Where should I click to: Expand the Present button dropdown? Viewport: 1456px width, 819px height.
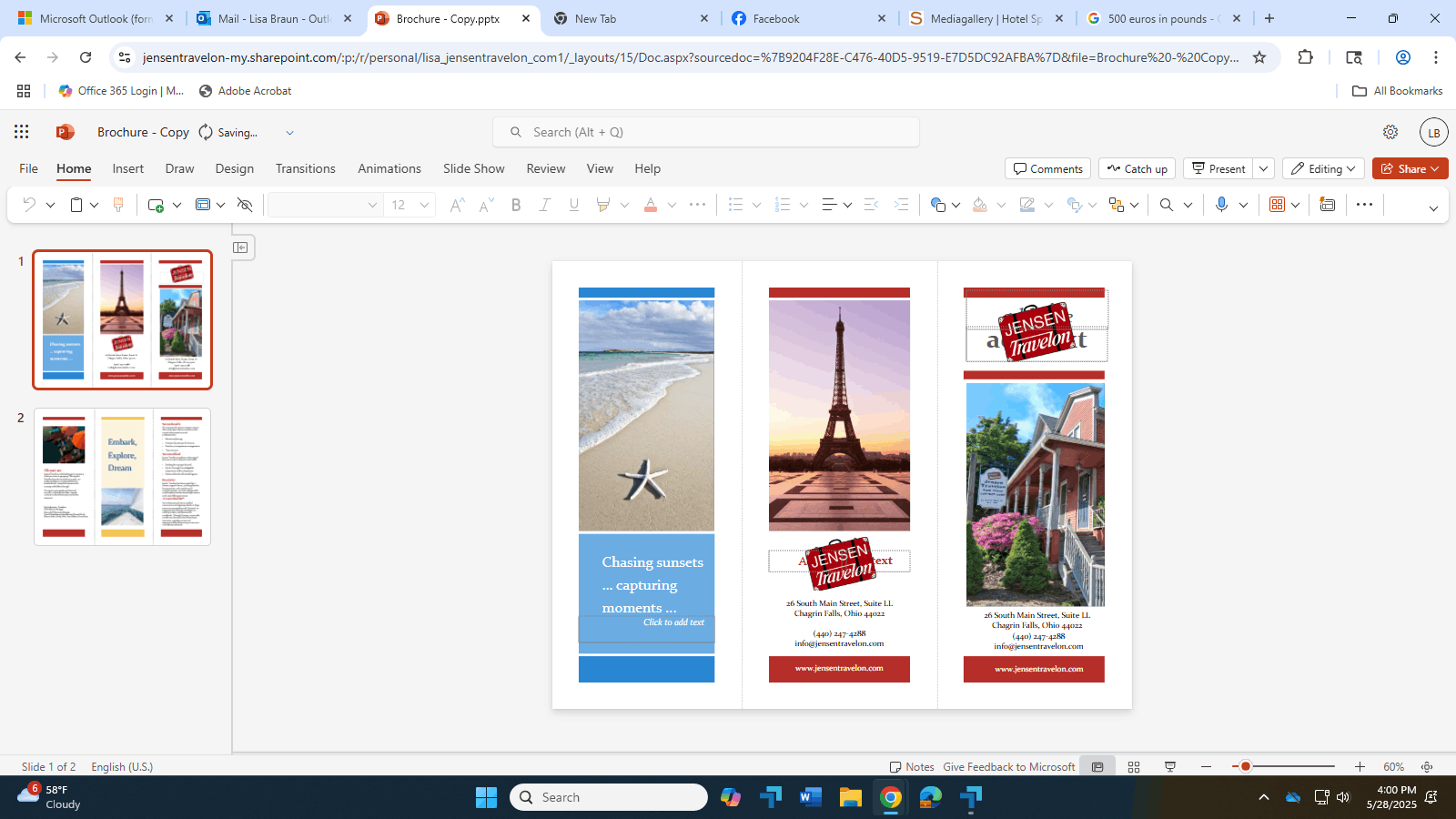[x=1264, y=168]
